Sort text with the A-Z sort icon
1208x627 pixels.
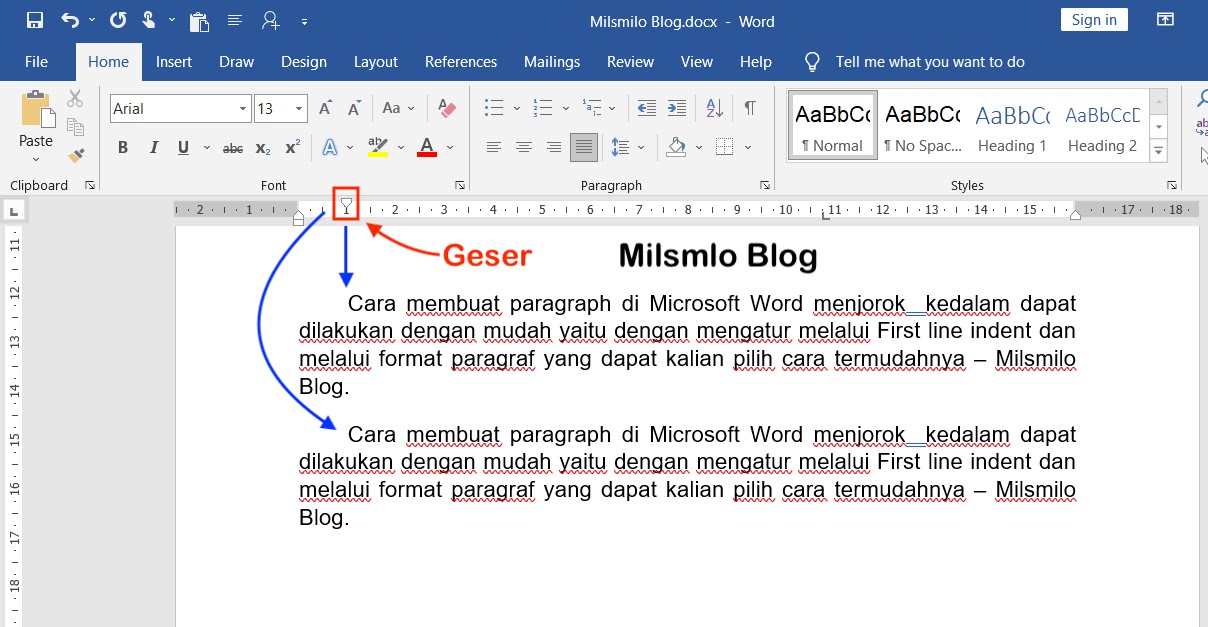point(715,108)
